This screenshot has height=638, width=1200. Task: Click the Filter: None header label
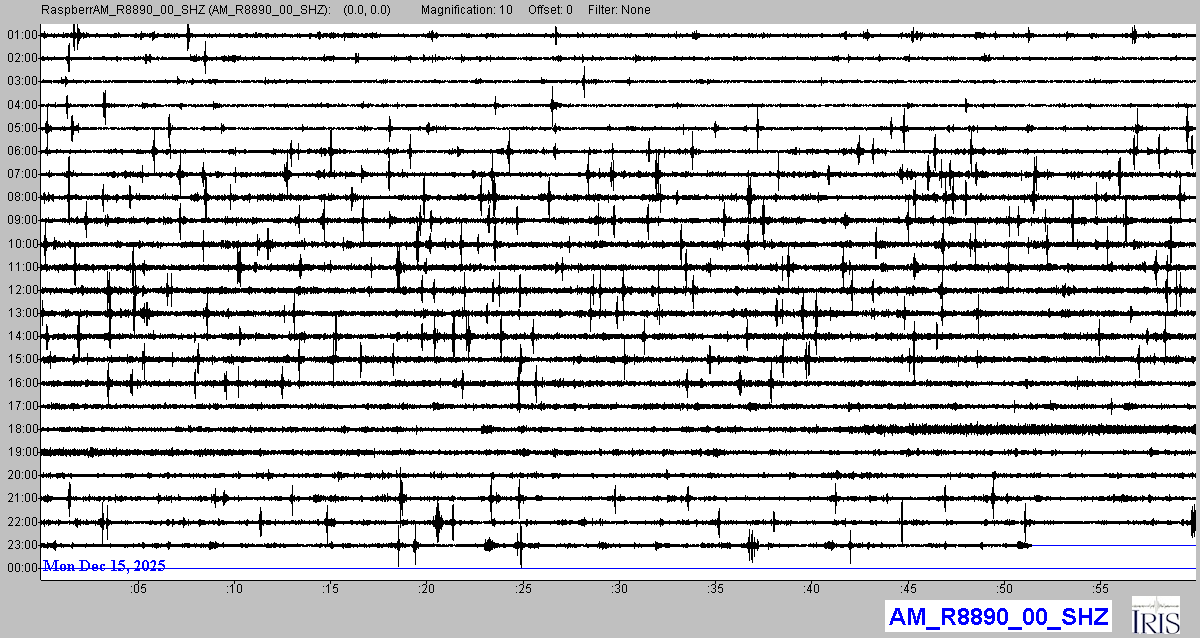point(619,10)
